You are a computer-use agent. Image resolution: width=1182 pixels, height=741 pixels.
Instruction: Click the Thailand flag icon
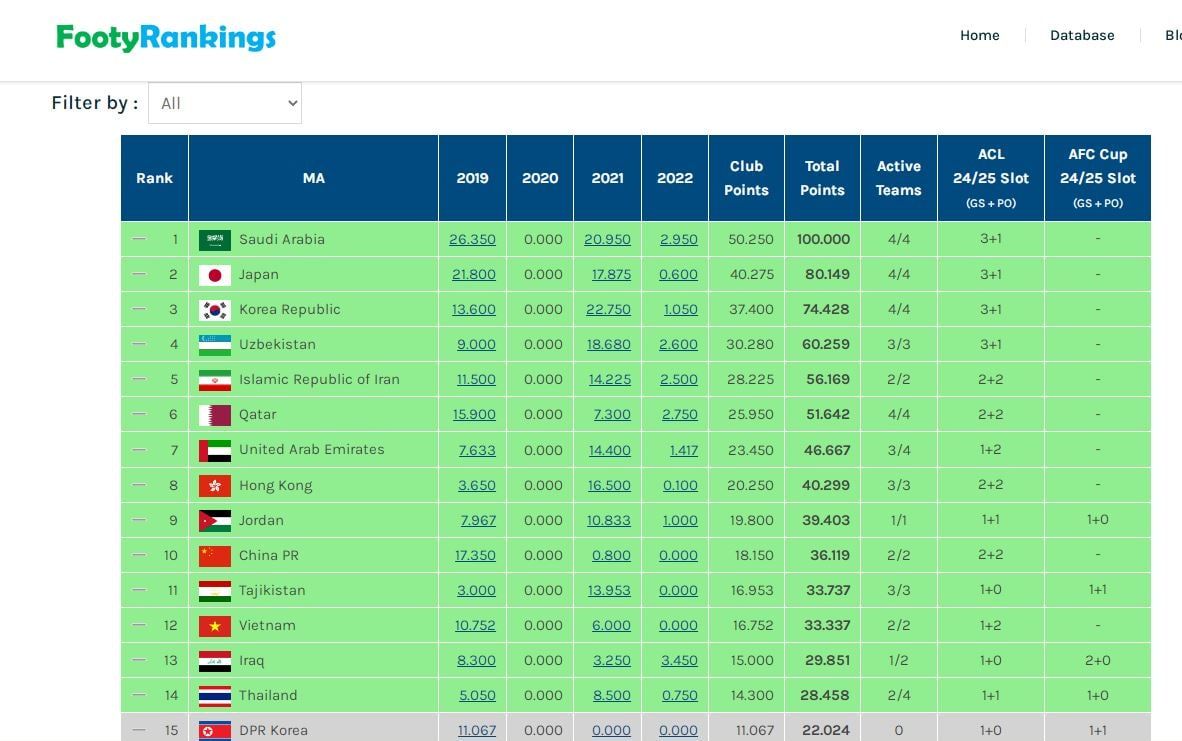click(214, 696)
